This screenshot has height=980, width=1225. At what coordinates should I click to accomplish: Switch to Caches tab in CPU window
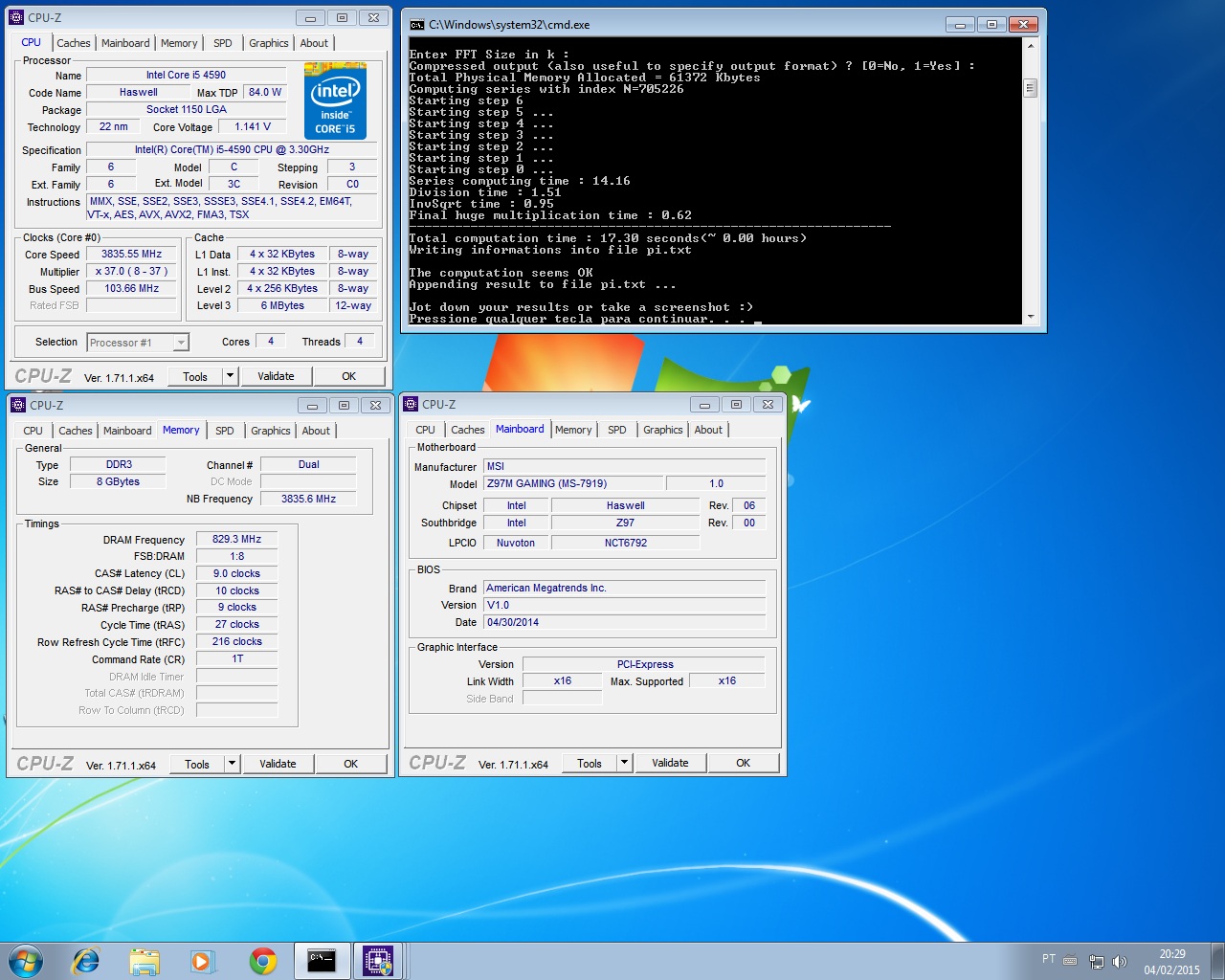click(x=73, y=43)
